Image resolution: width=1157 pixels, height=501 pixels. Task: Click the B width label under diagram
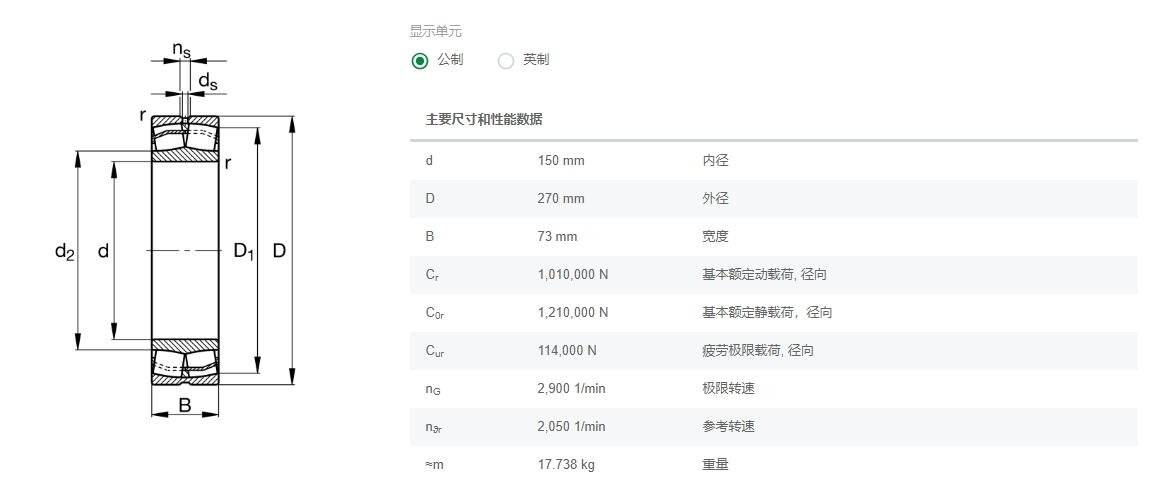(x=185, y=404)
